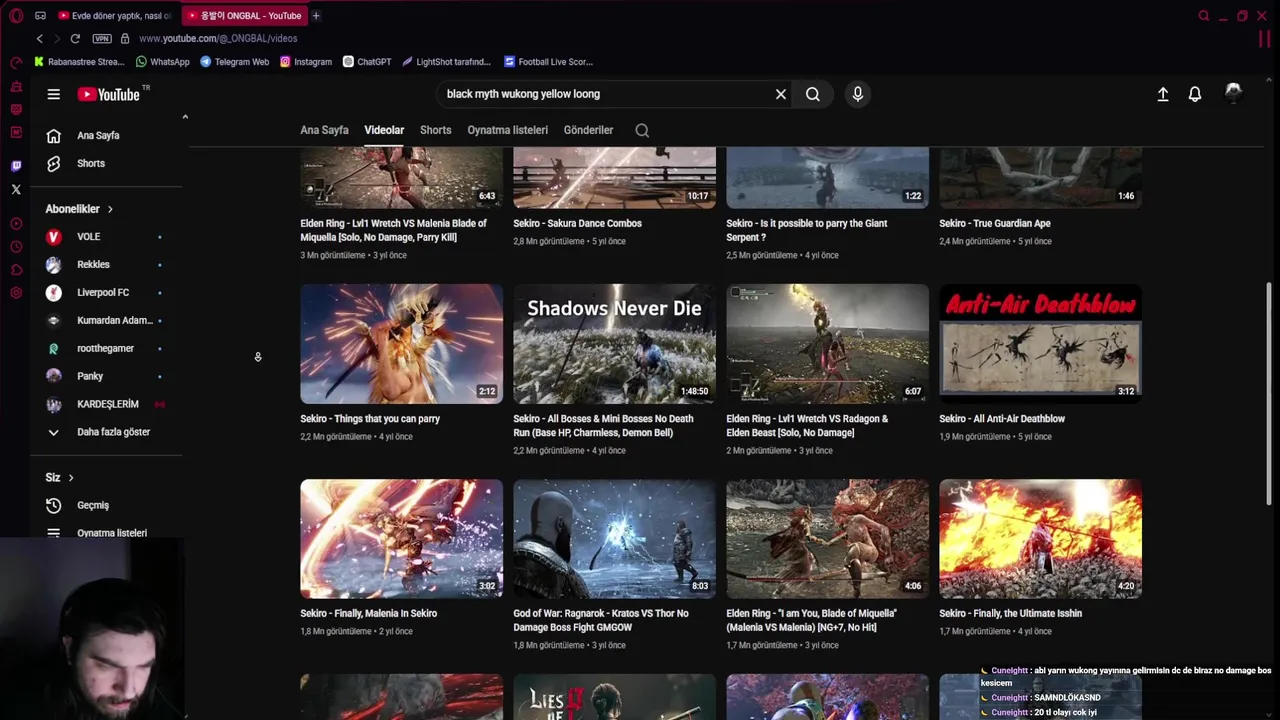This screenshot has width=1280, height=720.
Task: Click the site padlock icon
Action: (x=125, y=38)
